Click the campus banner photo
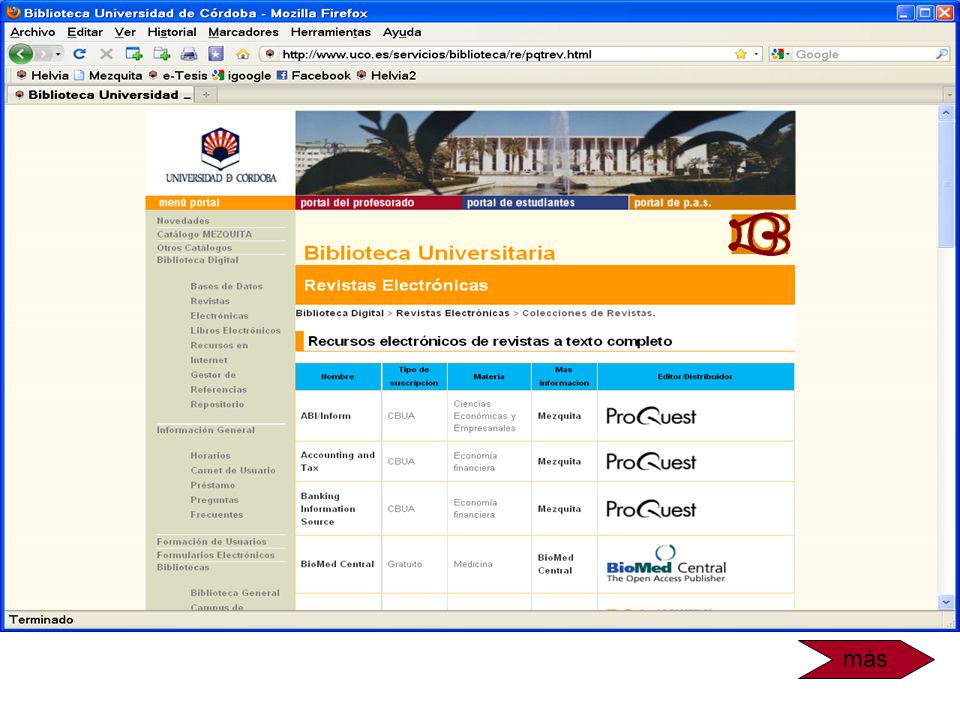The image size is (960, 720). click(546, 153)
